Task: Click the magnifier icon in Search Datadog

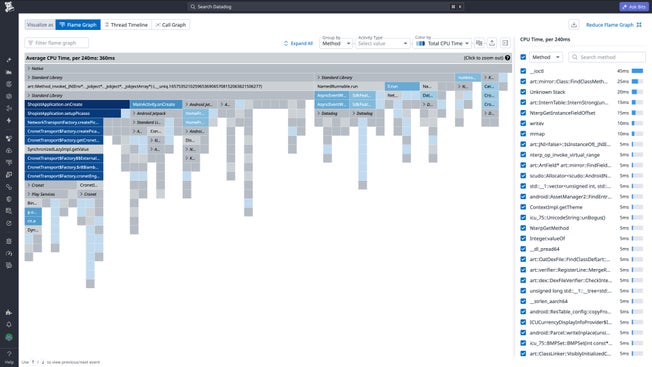Action: (193, 7)
